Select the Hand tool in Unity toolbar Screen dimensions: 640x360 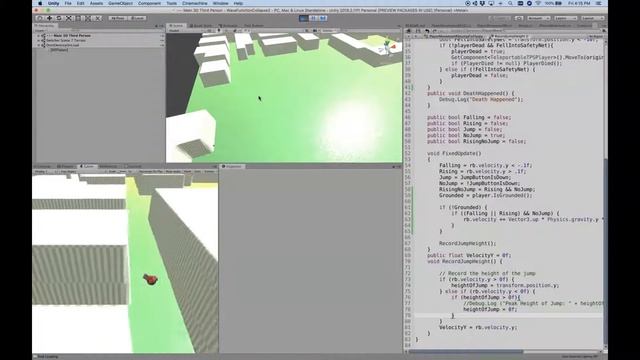(x=40, y=18)
